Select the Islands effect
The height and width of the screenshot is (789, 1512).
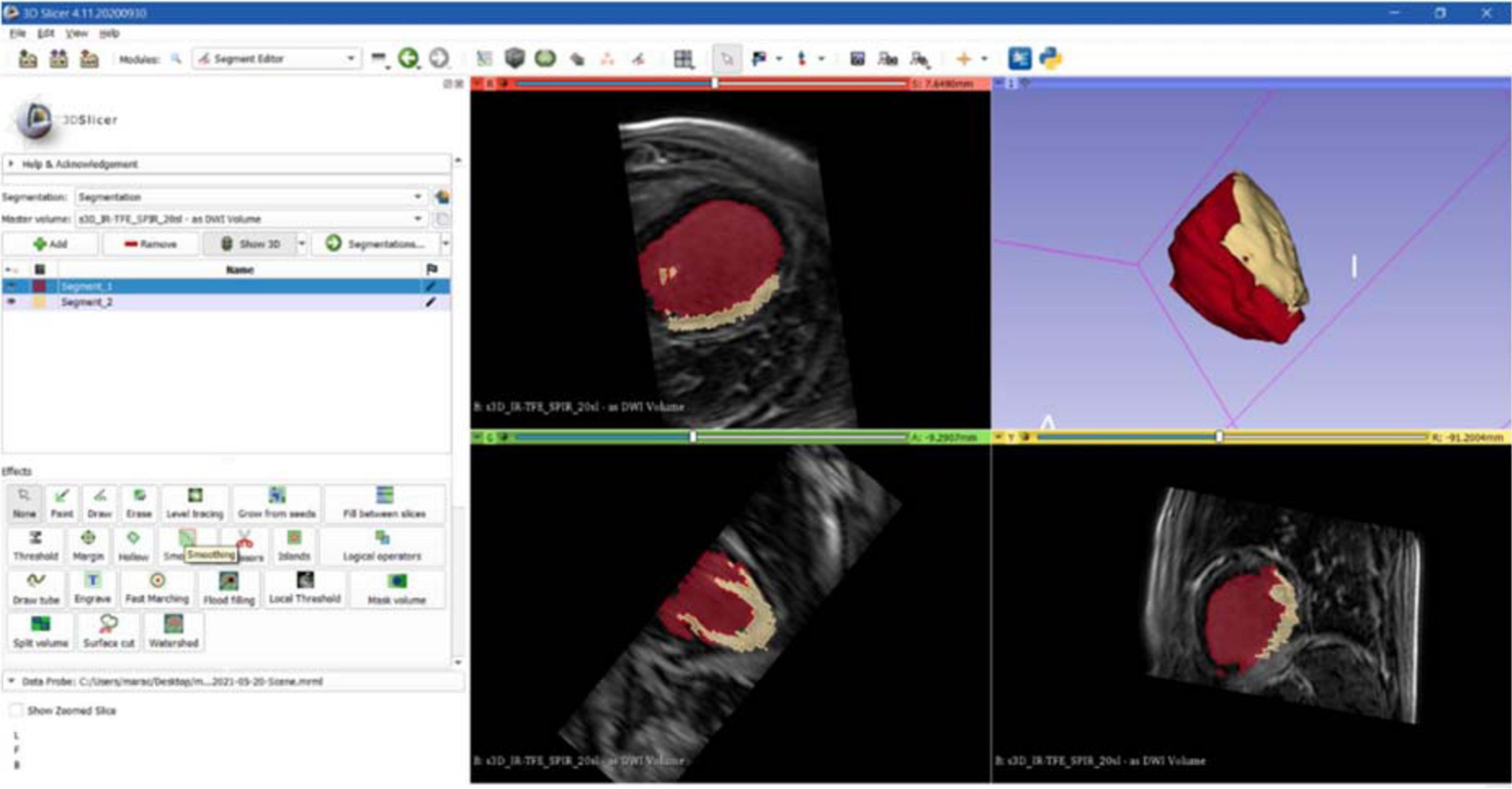[294, 546]
